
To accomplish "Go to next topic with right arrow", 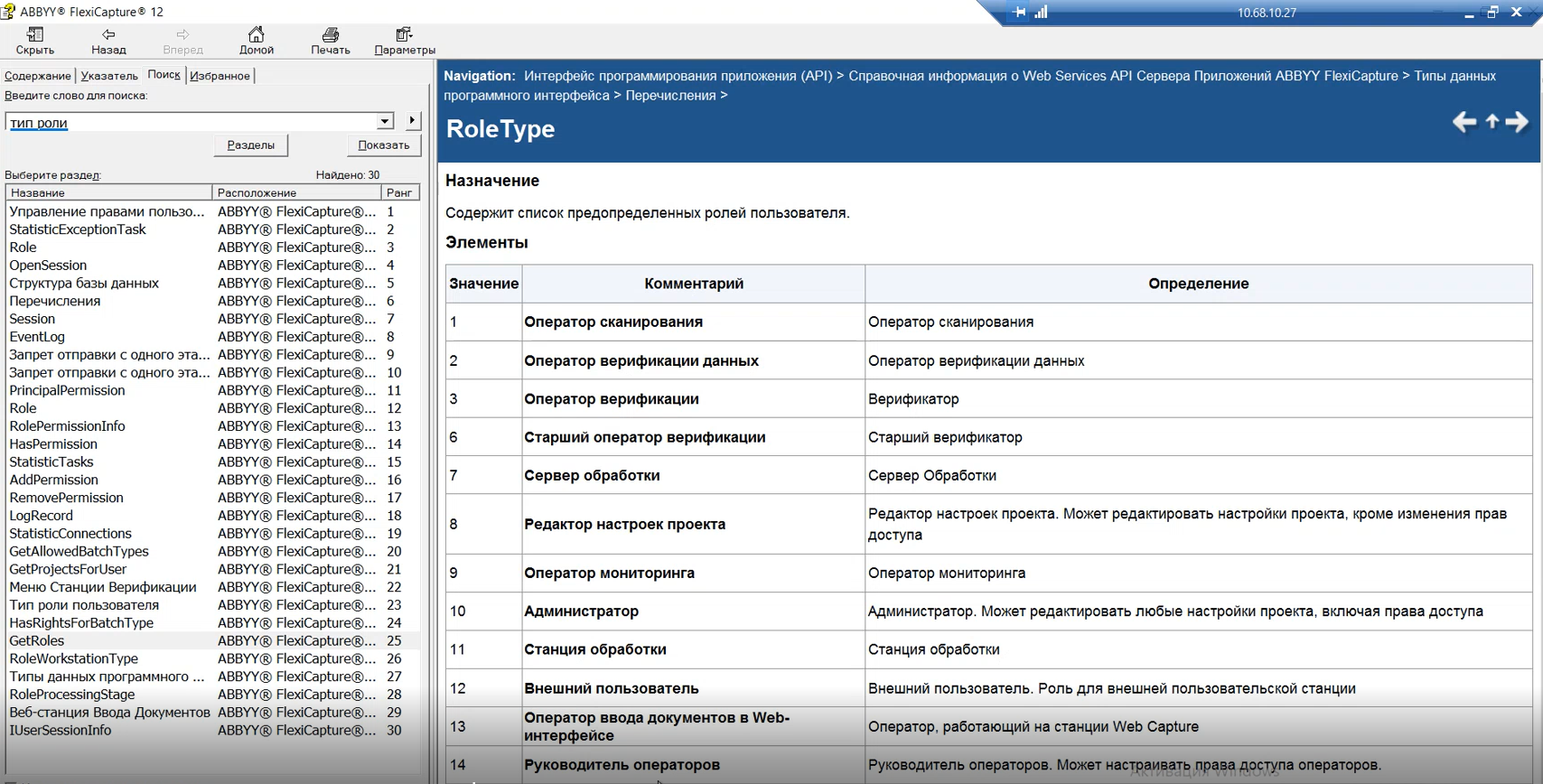I will point(1518,122).
